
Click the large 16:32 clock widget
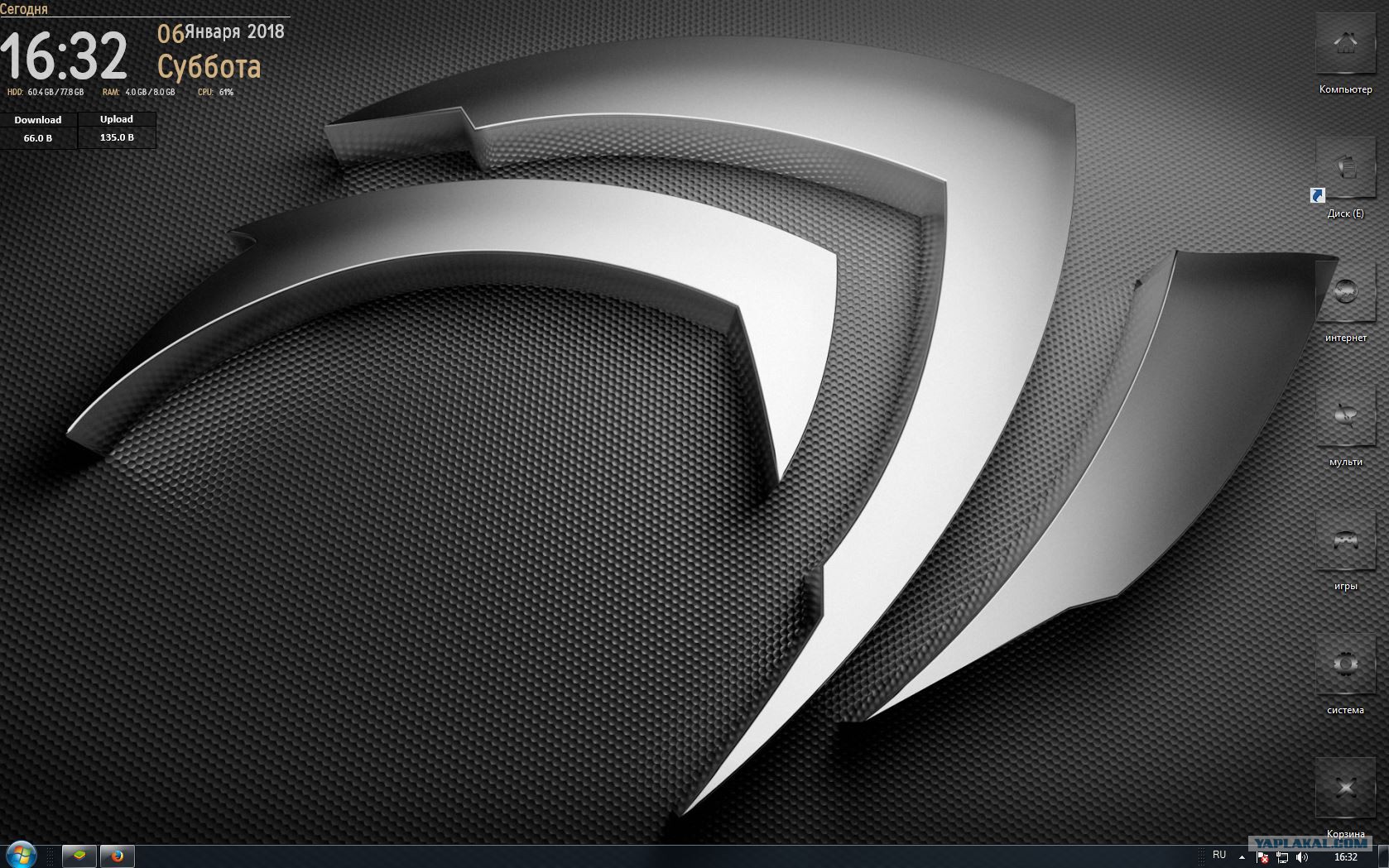click(64, 56)
